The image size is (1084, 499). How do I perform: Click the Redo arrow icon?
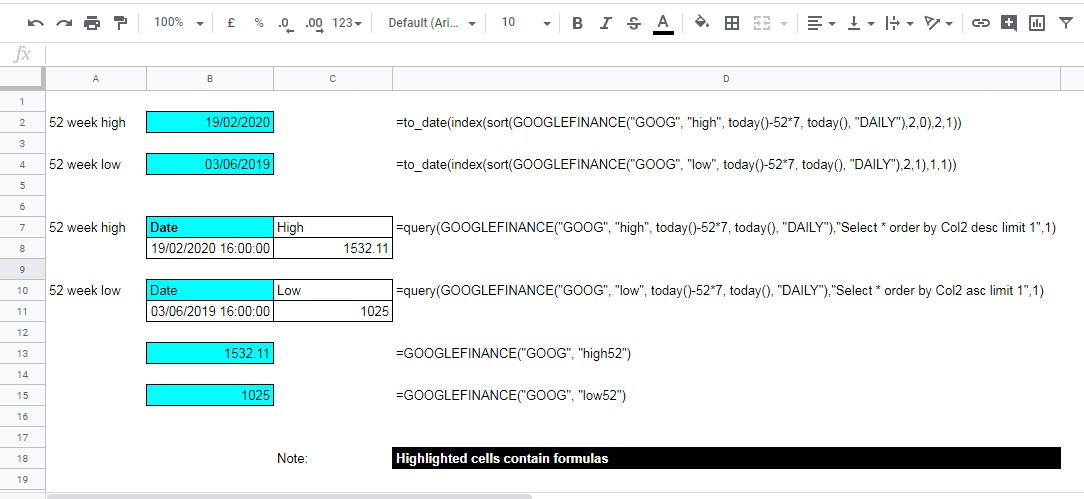(64, 23)
